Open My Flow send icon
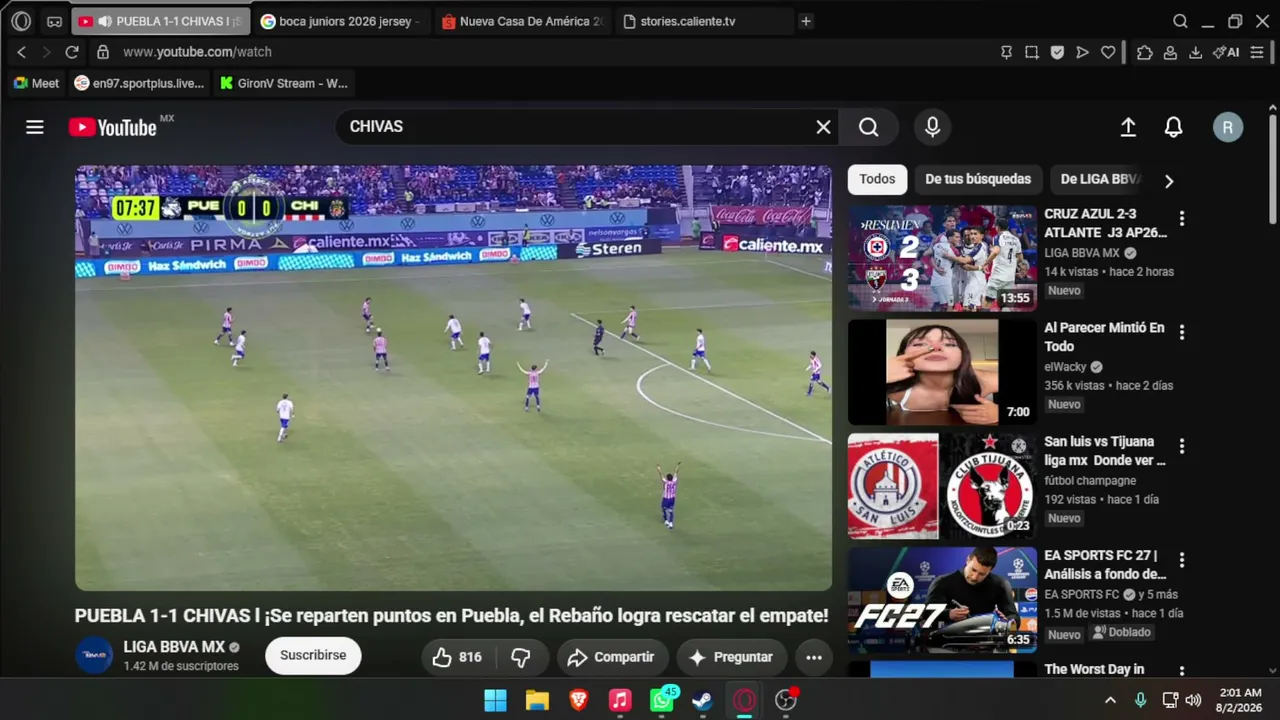Image resolution: width=1280 pixels, height=720 pixels. [x=1082, y=52]
